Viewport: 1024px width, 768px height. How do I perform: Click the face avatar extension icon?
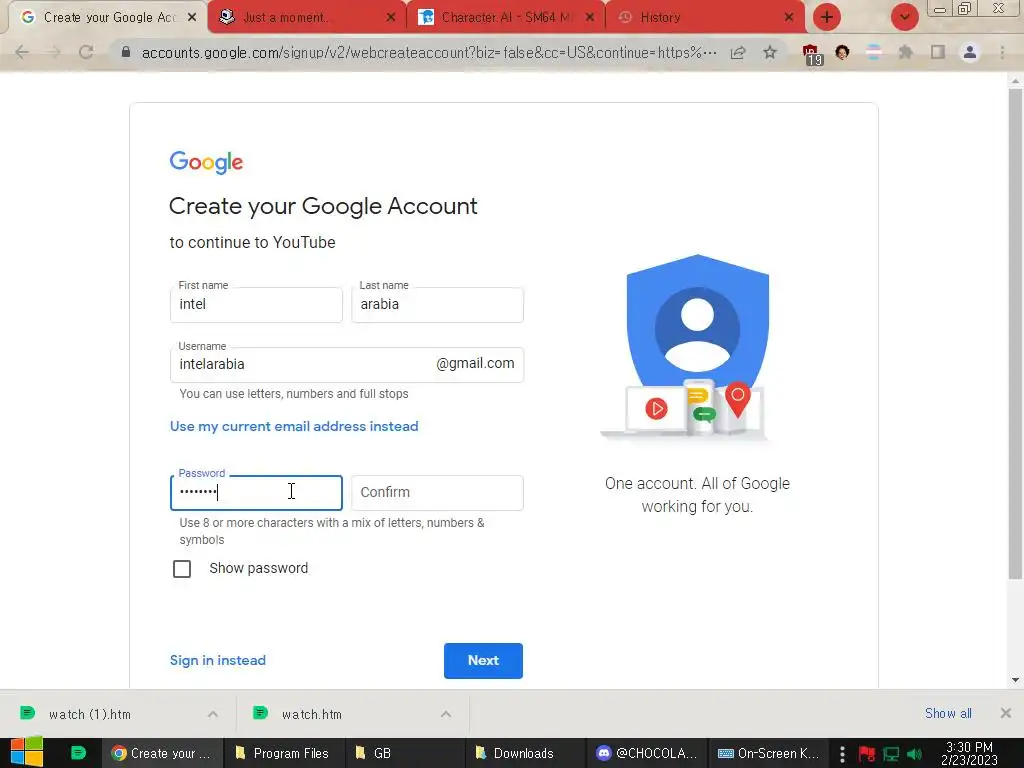(842, 52)
